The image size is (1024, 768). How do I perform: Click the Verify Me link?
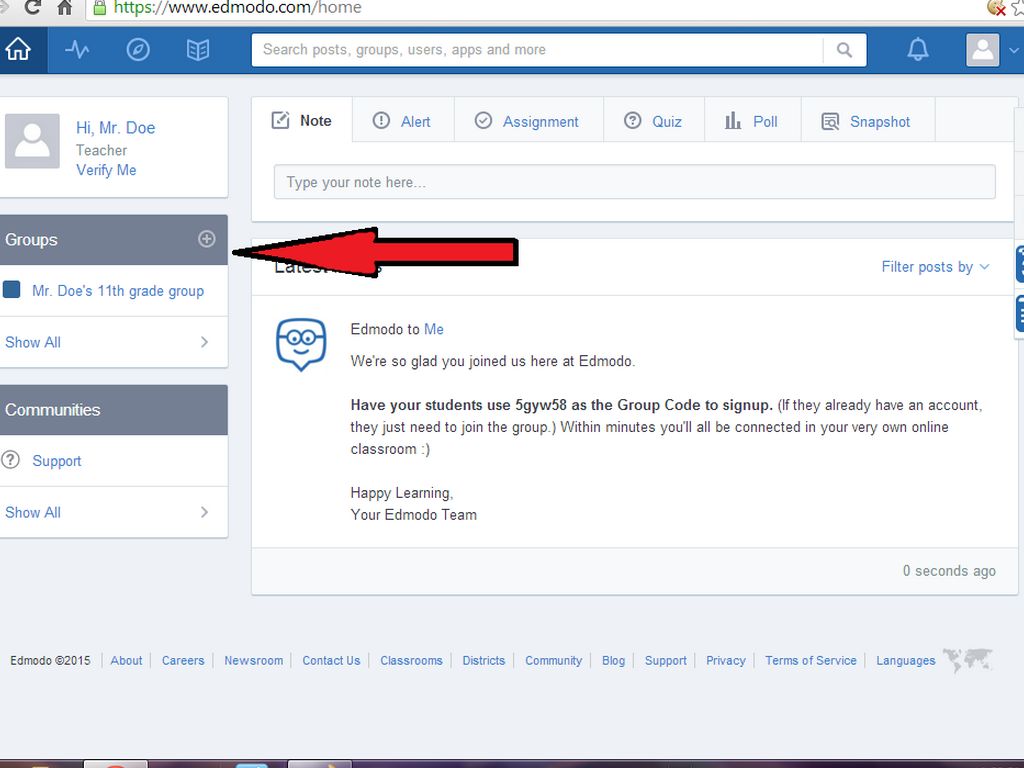(106, 170)
